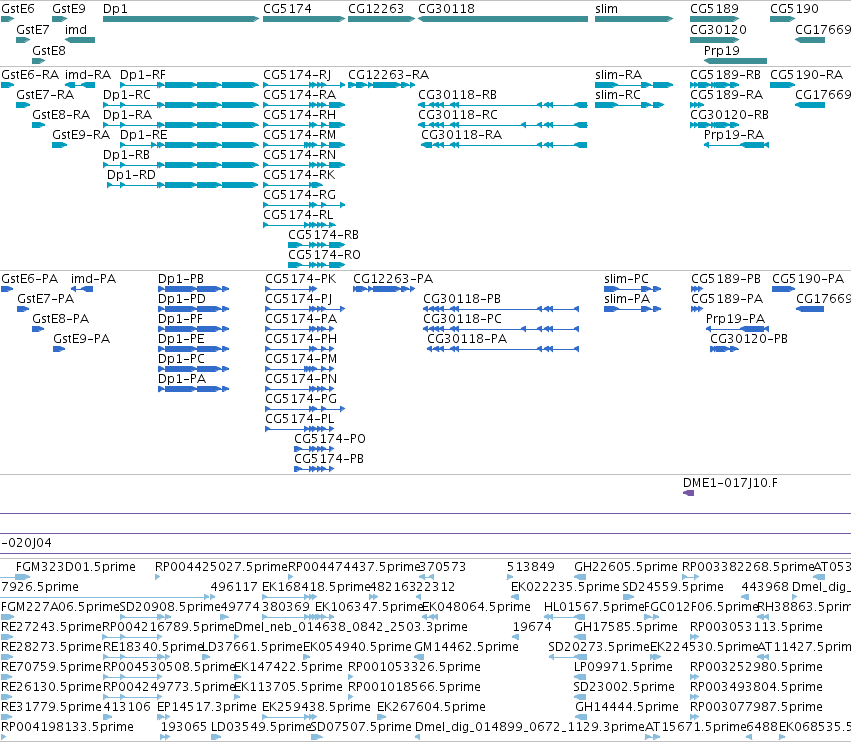Open the CG30118-RC transcript label
The width and height of the screenshot is (851, 742).
tap(458, 115)
